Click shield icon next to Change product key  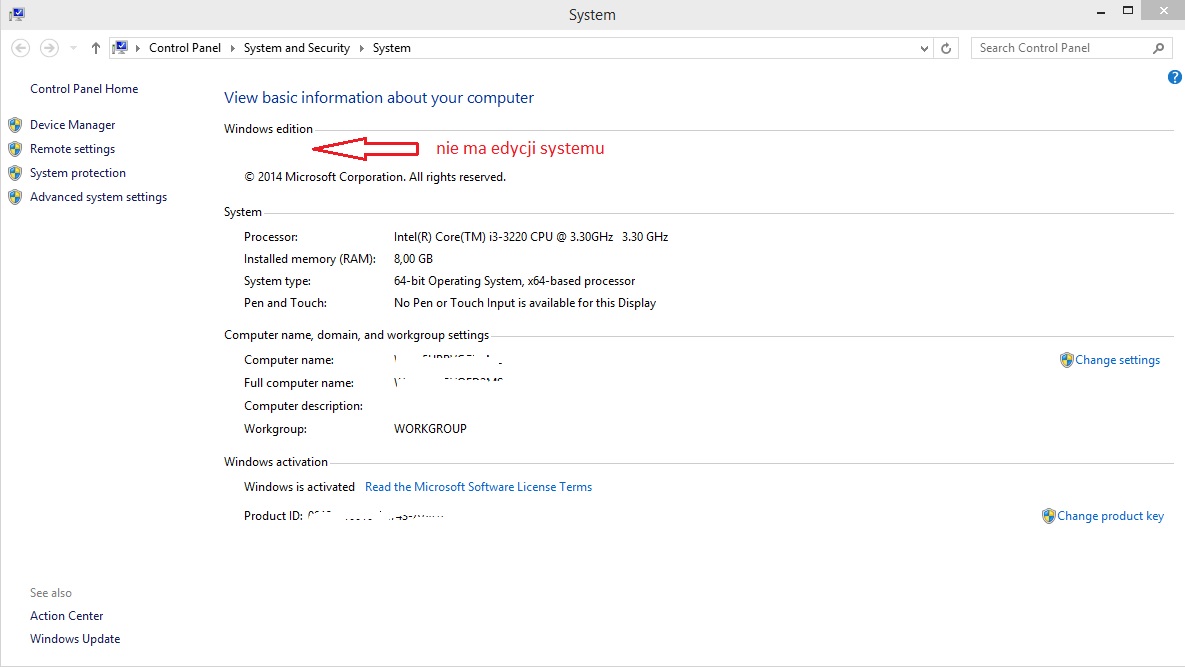click(x=1048, y=516)
